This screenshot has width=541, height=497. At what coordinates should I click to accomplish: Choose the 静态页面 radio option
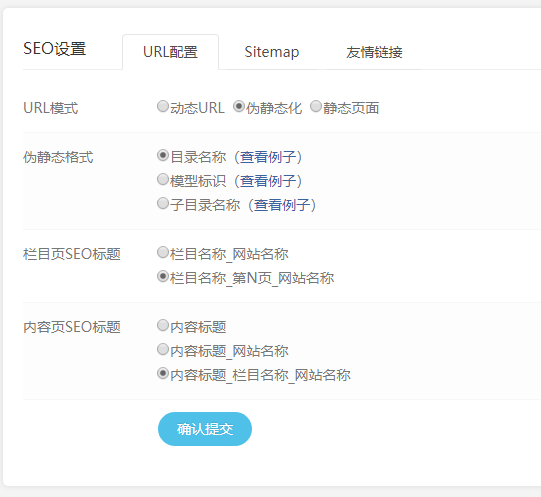point(316,106)
